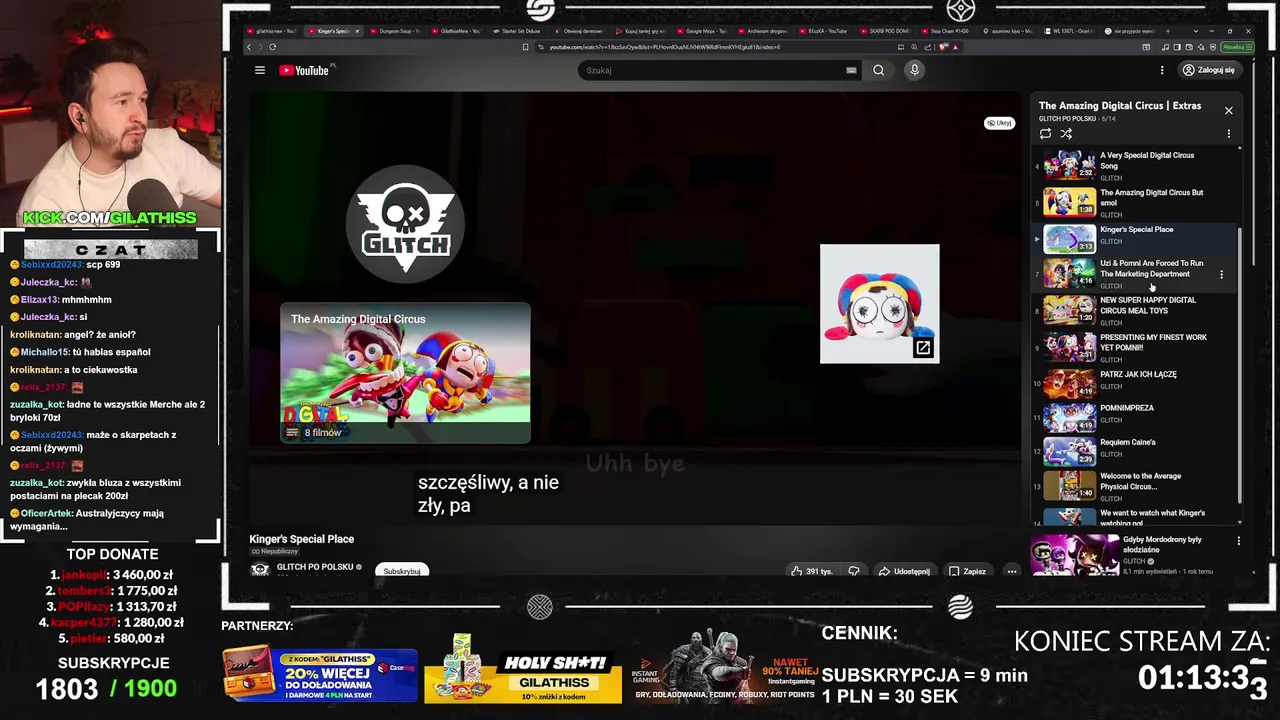
Task: Switch to SKARB POD DOMEM browser tab
Action: (x=888, y=31)
